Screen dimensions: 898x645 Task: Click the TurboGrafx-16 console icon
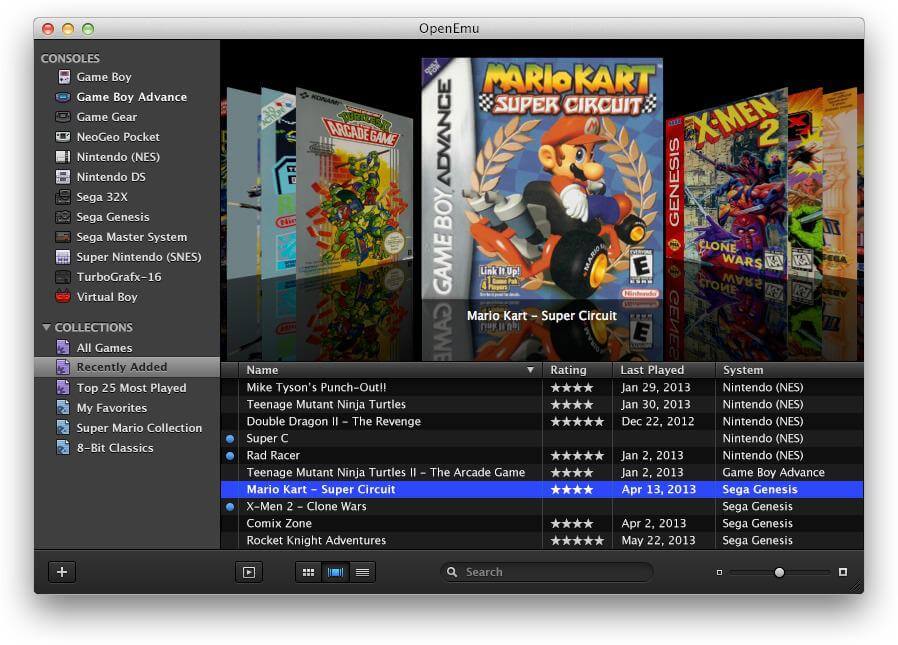(x=63, y=277)
